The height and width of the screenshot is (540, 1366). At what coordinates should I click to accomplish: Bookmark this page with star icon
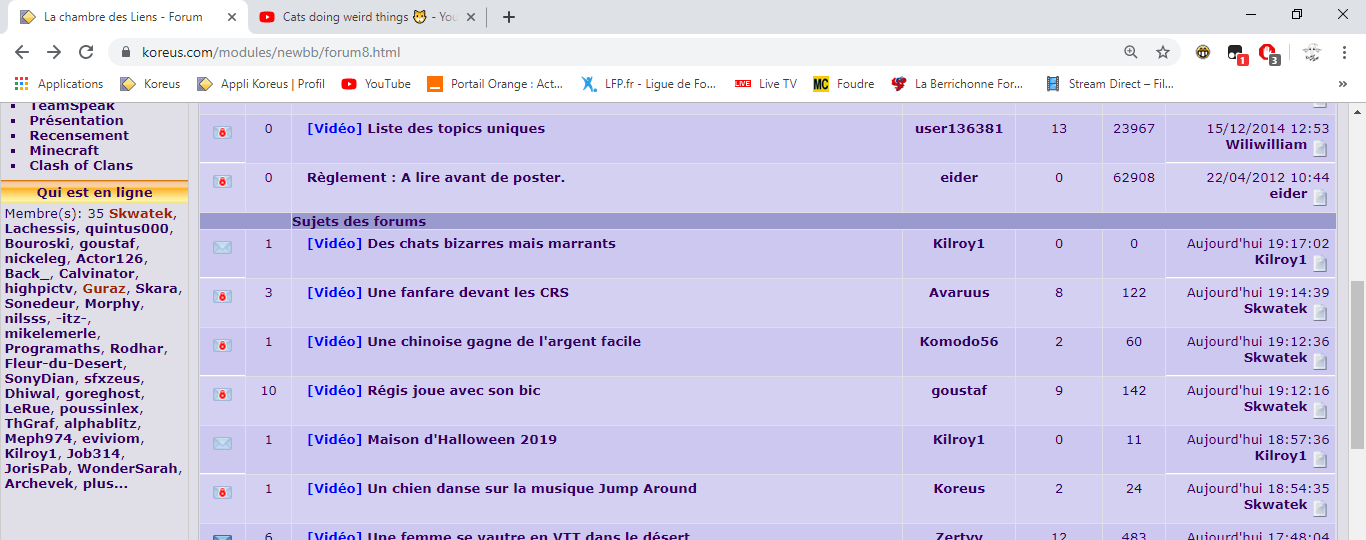[1162, 52]
